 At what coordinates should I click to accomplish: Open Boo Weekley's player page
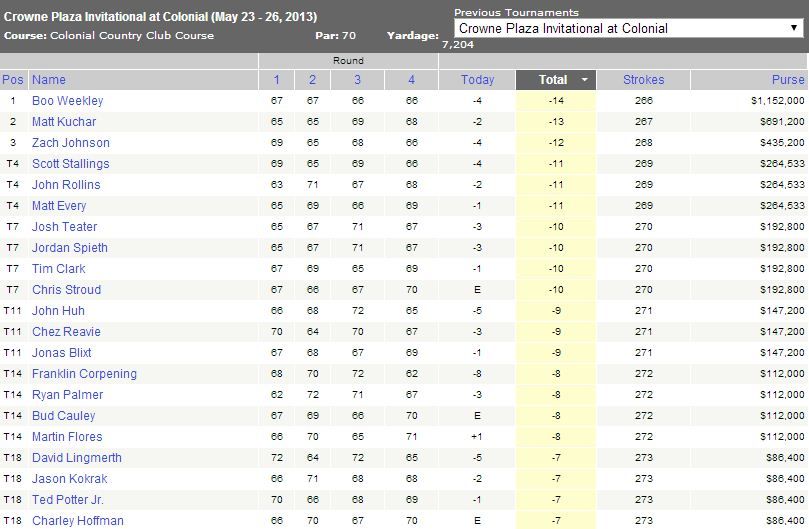68,101
